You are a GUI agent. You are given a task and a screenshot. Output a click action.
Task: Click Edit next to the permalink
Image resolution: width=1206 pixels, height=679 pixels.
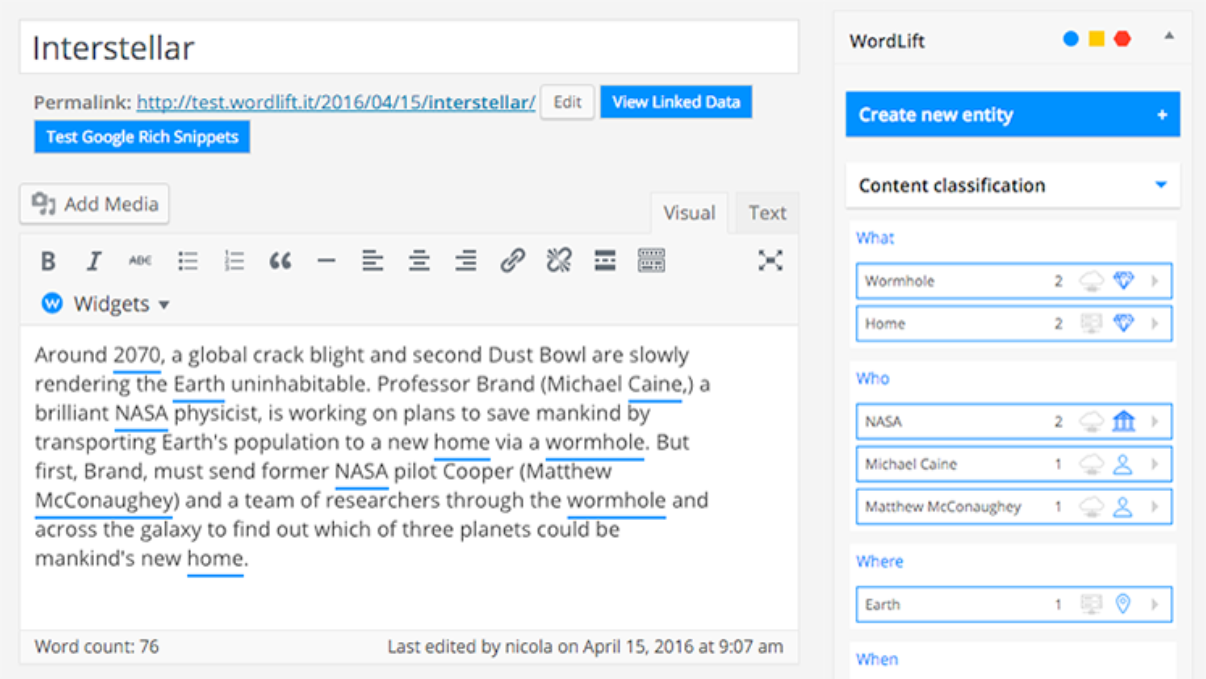(x=567, y=102)
